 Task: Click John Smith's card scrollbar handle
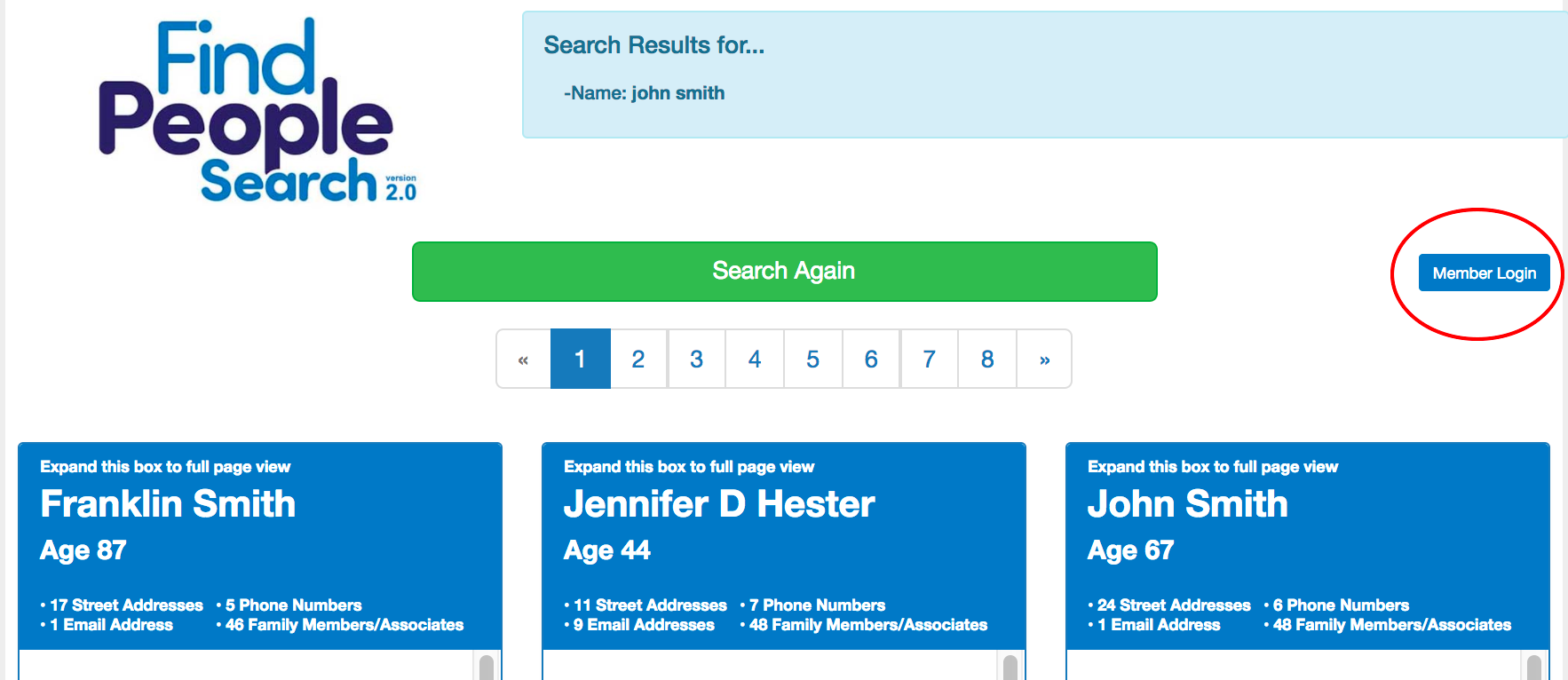(1534, 668)
